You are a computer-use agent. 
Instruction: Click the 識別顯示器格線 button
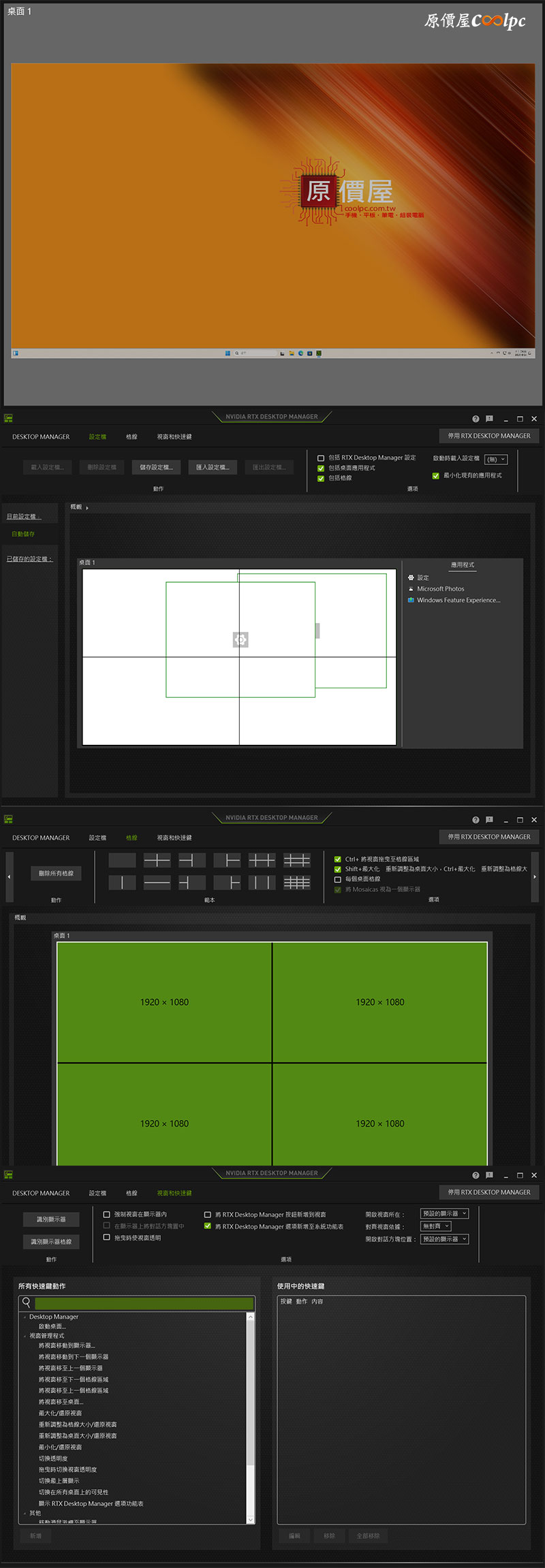(51, 1242)
